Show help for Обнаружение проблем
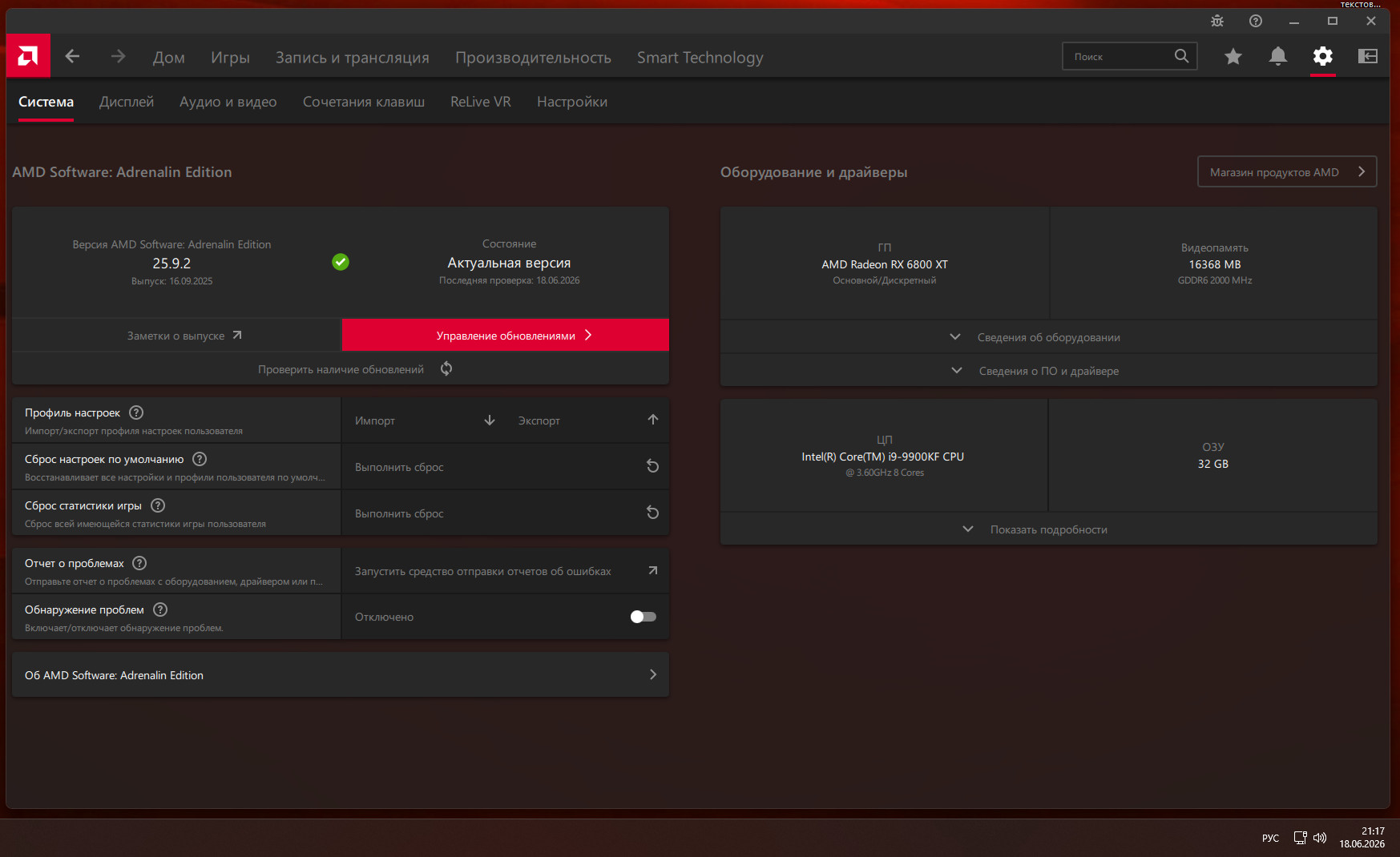 (x=160, y=610)
